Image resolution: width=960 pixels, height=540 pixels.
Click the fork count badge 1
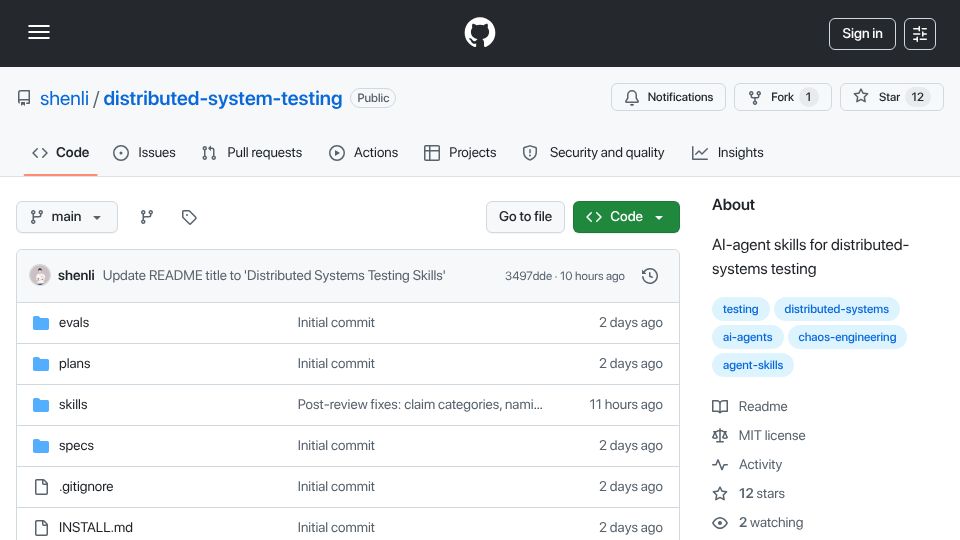pyautogui.click(x=808, y=97)
